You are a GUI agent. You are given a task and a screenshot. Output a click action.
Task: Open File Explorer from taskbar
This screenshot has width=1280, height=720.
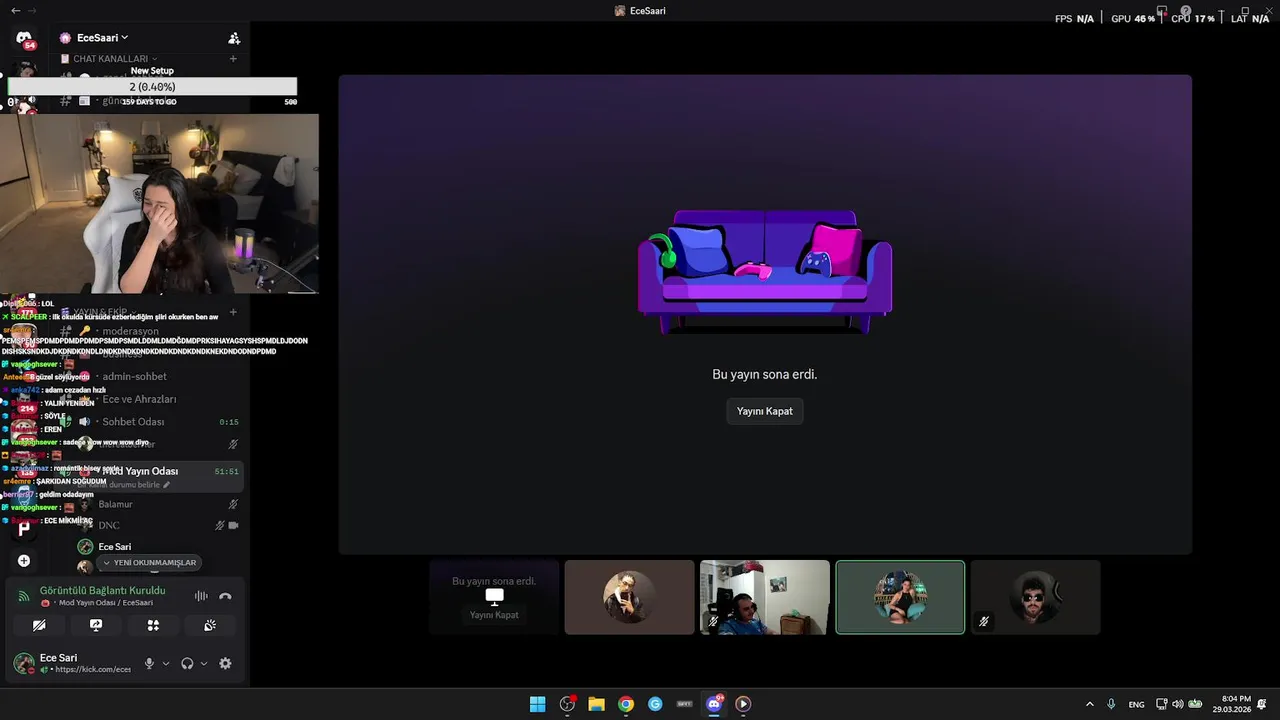[x=596, y=704]
